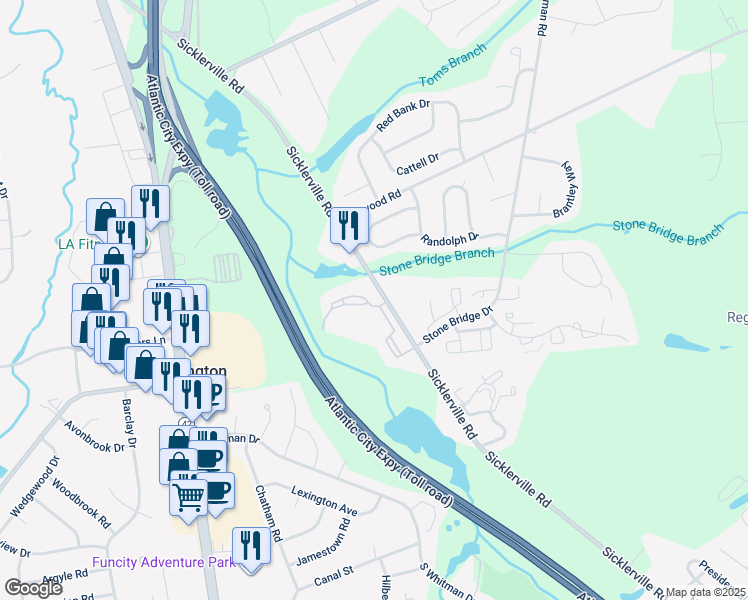Image resolution: width=748 pixels, height=600 pixels.
Task: Click the shopping bag marker beside grocery cart
Action: (x=177, y=463)
